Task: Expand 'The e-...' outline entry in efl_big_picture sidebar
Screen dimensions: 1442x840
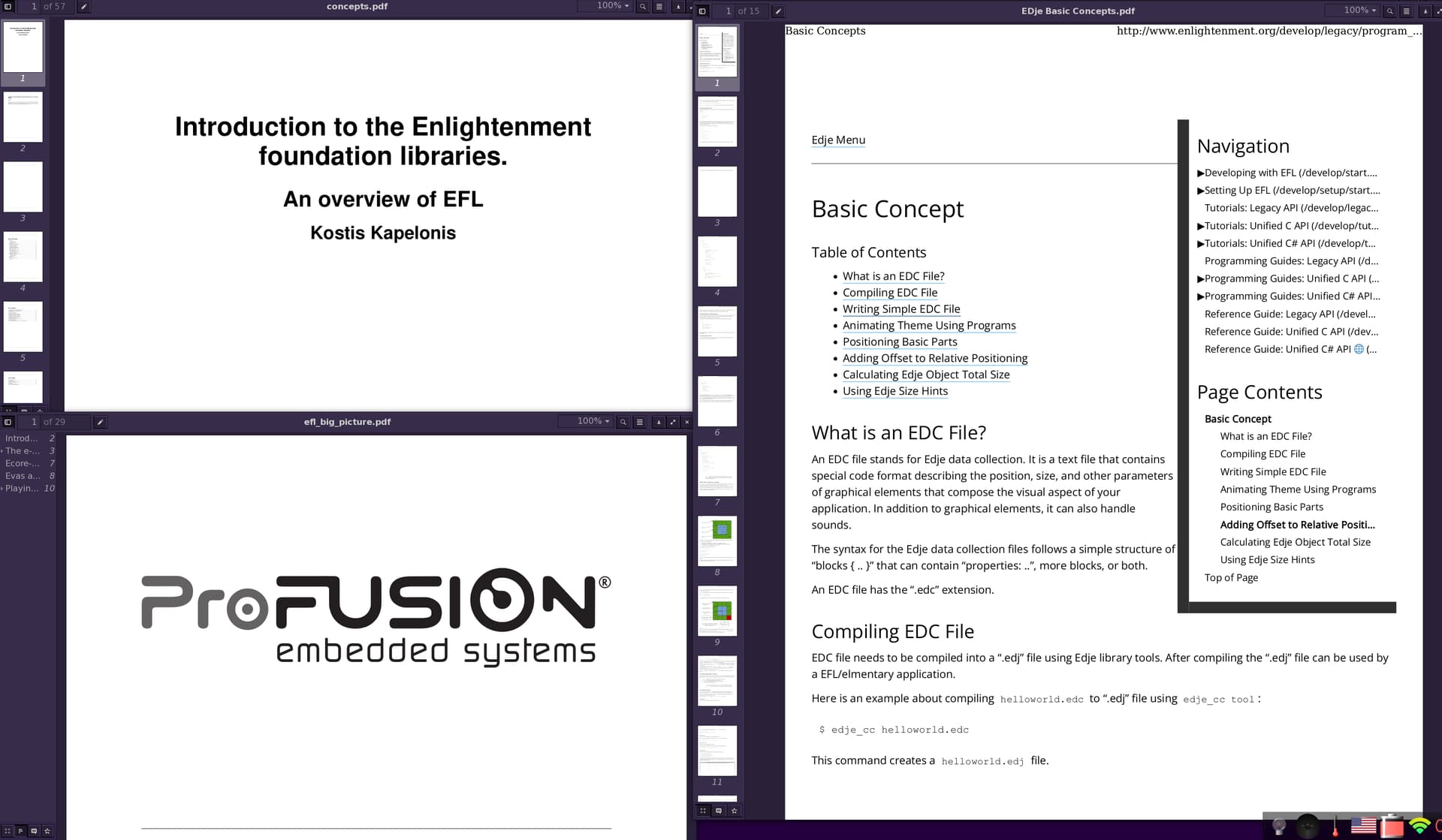Action: [x=2, y=451]
